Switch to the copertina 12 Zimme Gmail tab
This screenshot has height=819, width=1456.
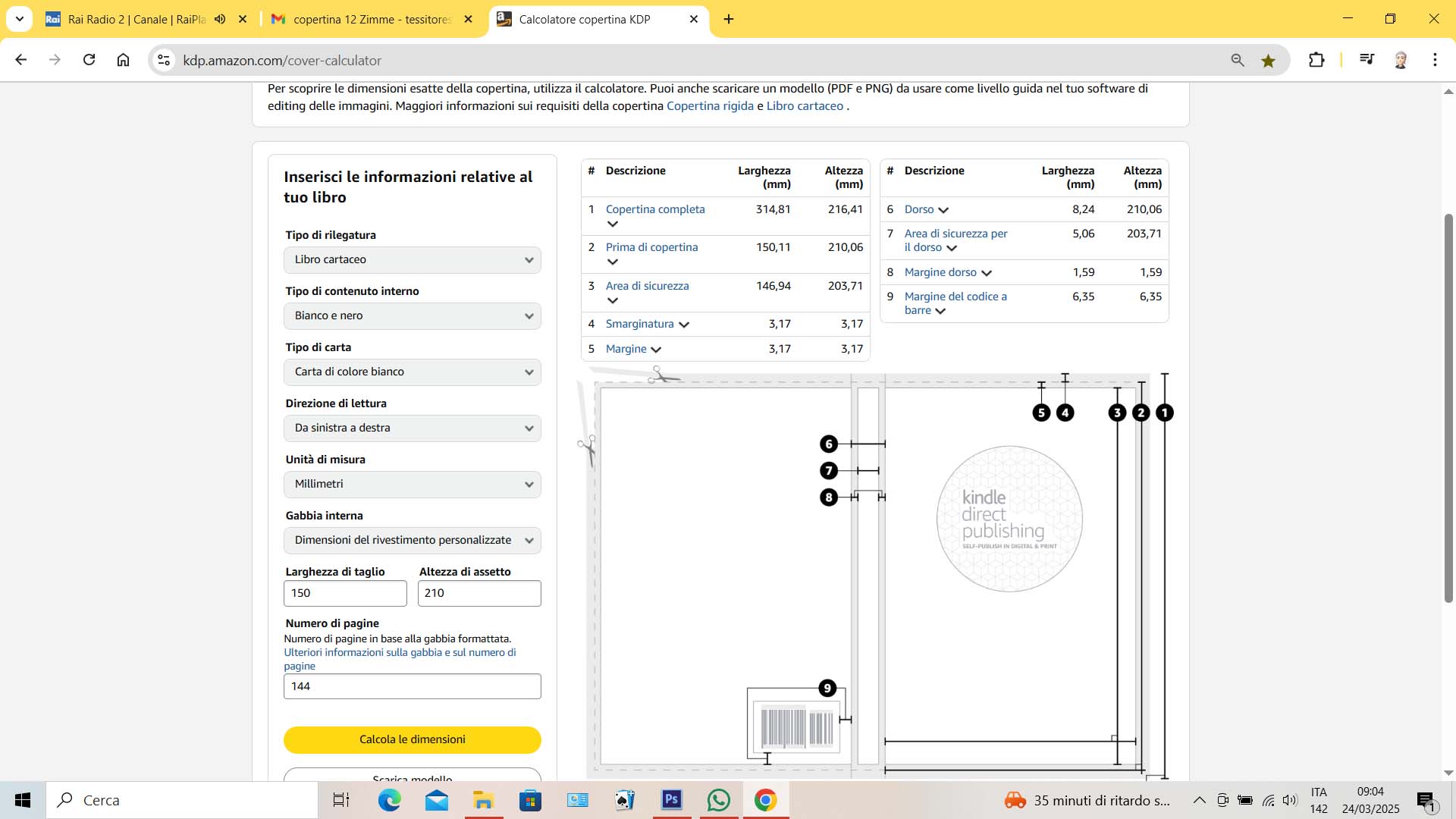click(x=372, y=19)
